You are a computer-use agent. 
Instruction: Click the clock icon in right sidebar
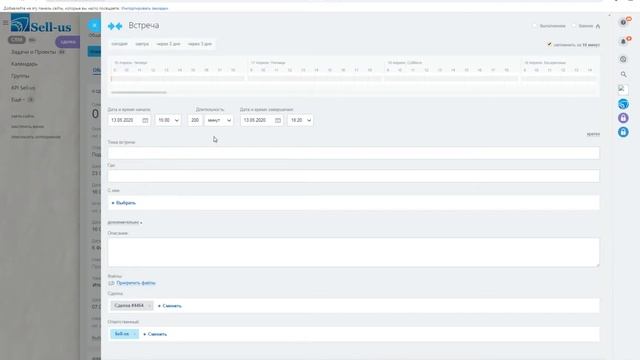tap(623, 59)
